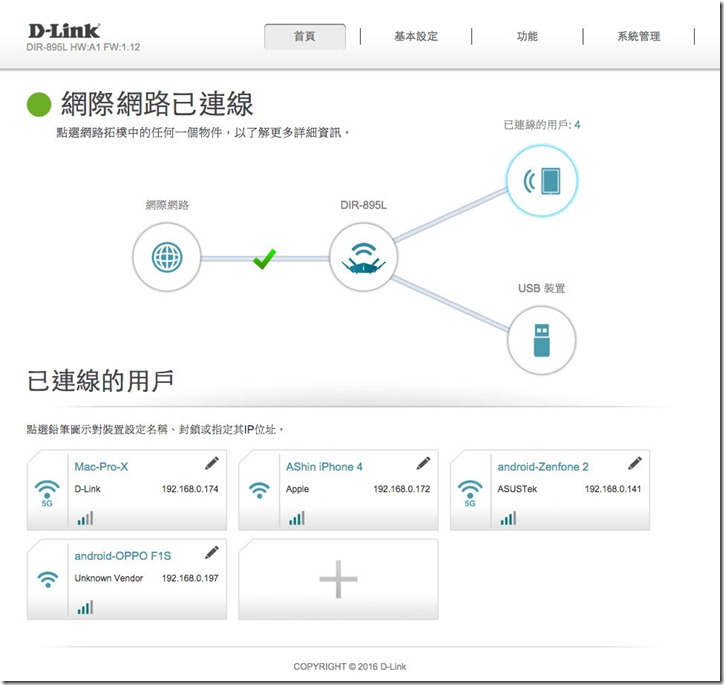Click the USB 裝置 icon
The image size is (724, 685).
(x=542, y=340)
